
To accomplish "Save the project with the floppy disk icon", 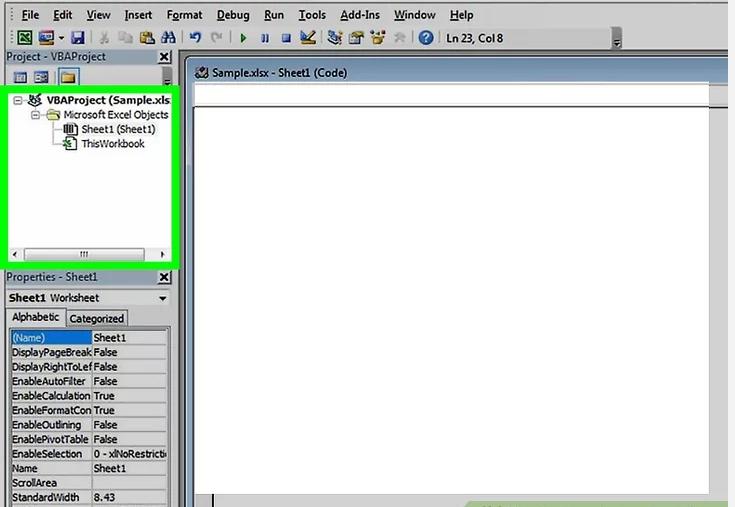I will click(77, 38).
